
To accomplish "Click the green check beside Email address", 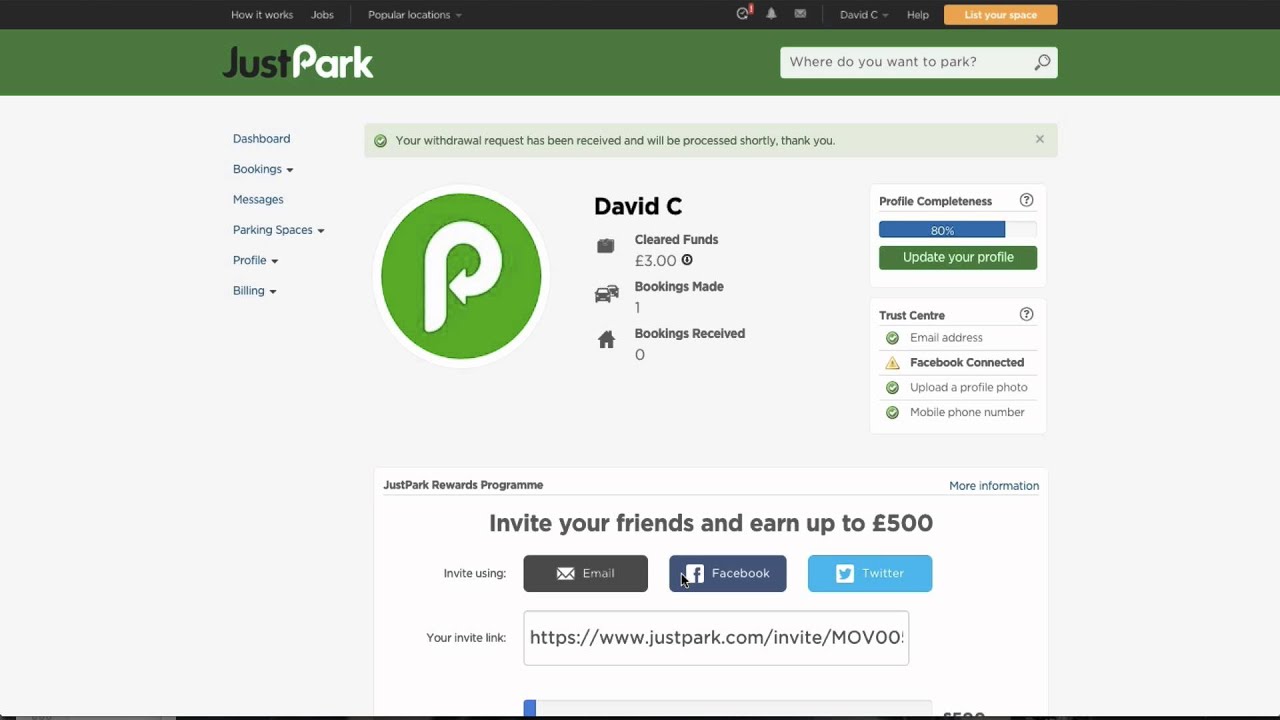I will pyautogui.click(x=892, y=338).
